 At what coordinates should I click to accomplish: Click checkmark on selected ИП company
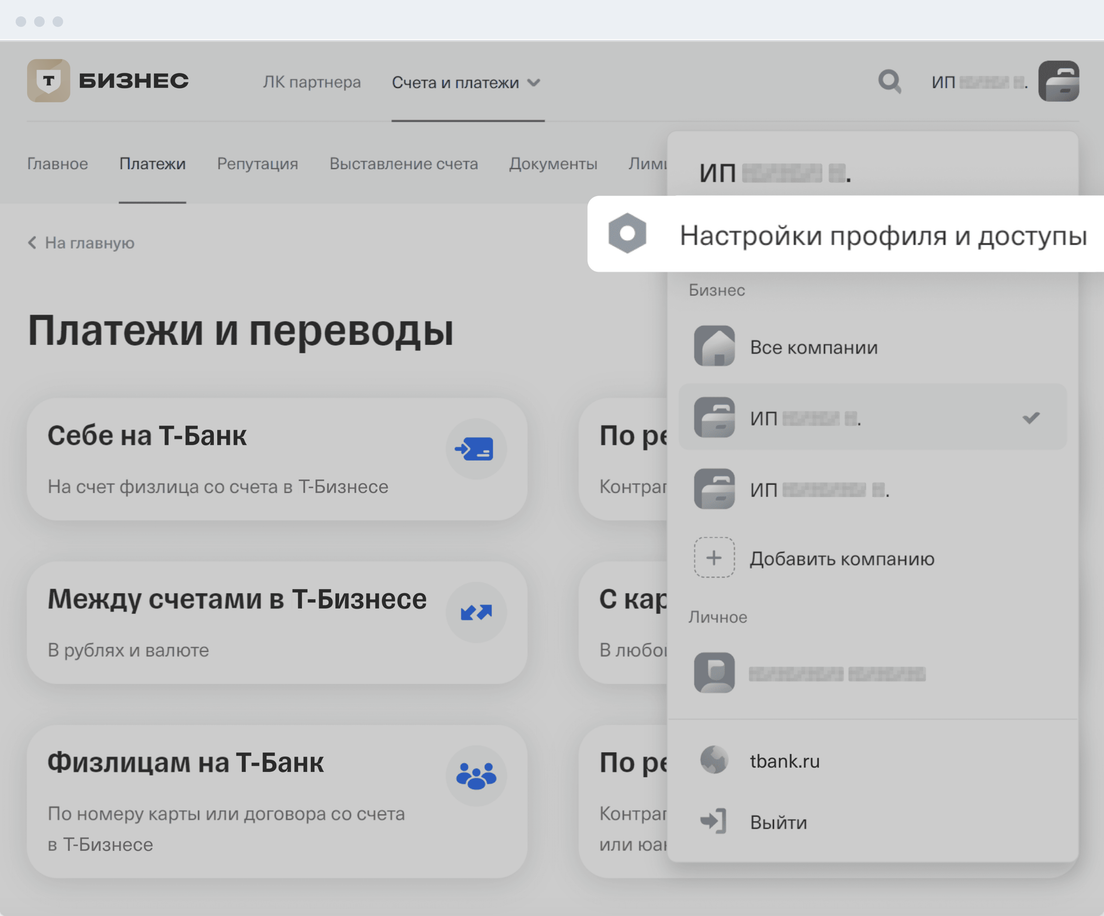coord(1031,418)
